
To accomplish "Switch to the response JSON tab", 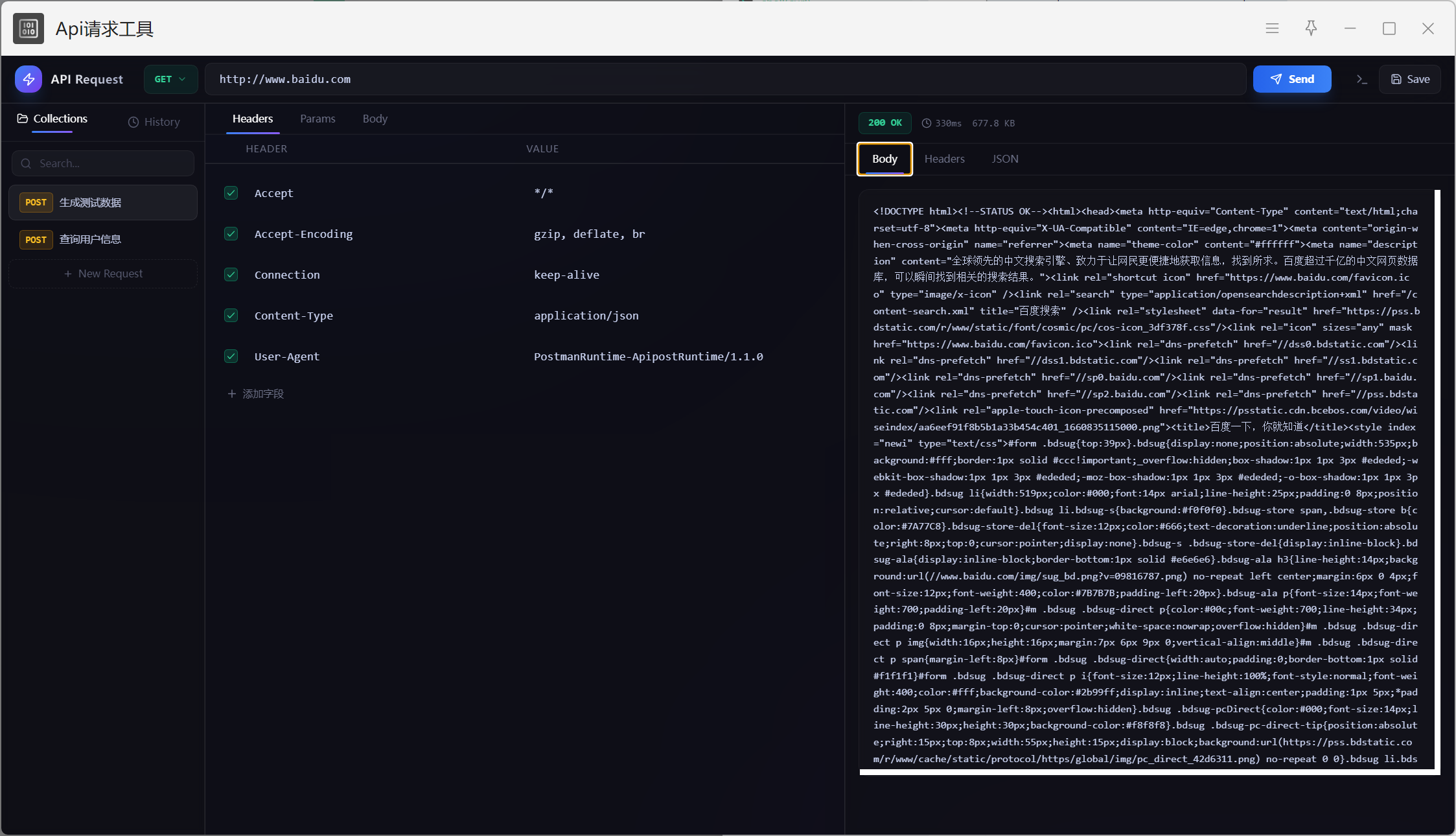I will [1005, 159].
